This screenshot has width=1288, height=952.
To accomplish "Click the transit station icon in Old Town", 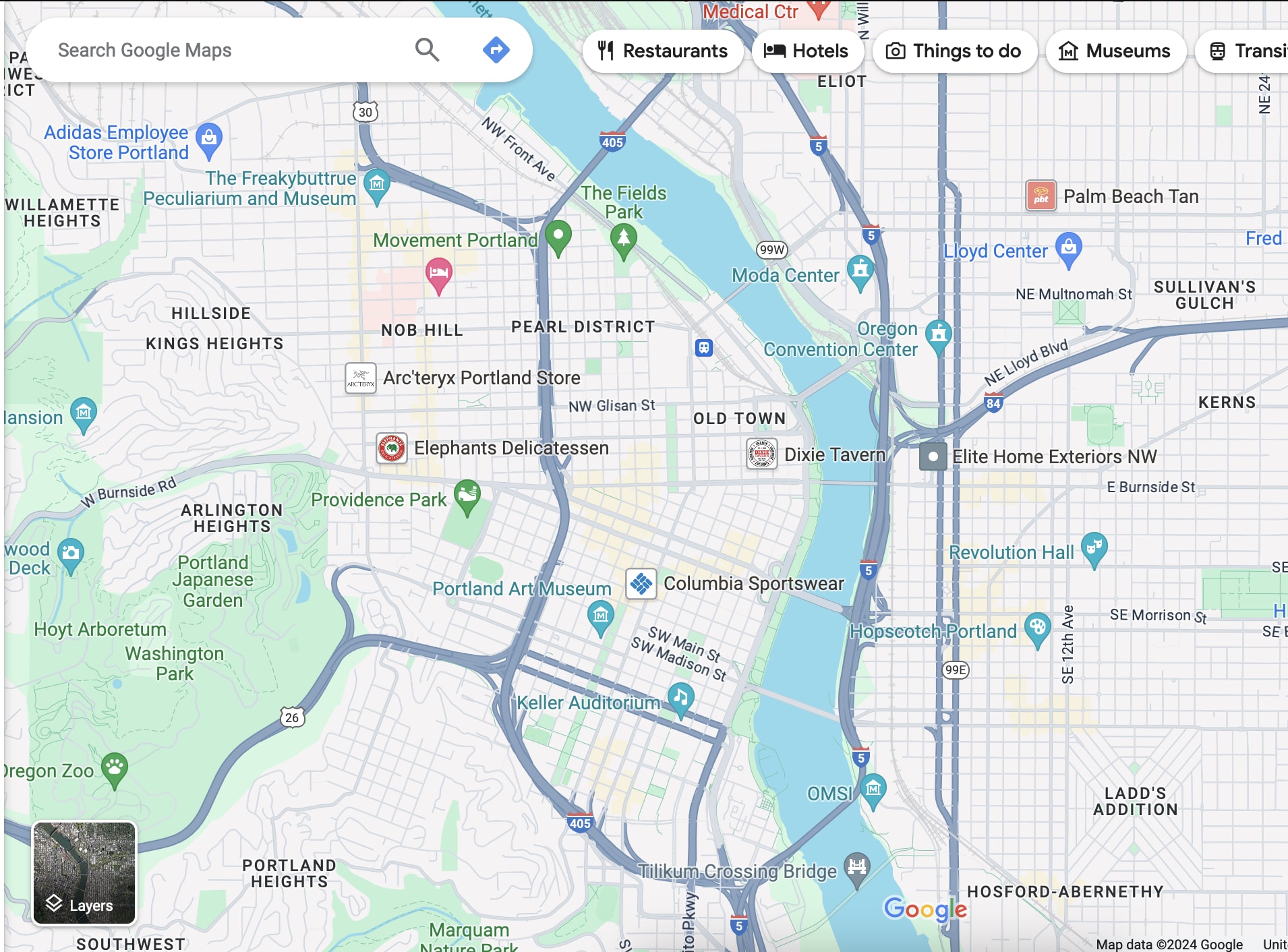I will pos(703,348).
